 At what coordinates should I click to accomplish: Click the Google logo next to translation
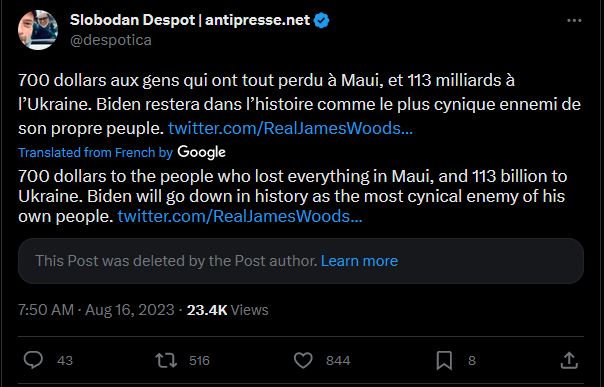point(201,152)
